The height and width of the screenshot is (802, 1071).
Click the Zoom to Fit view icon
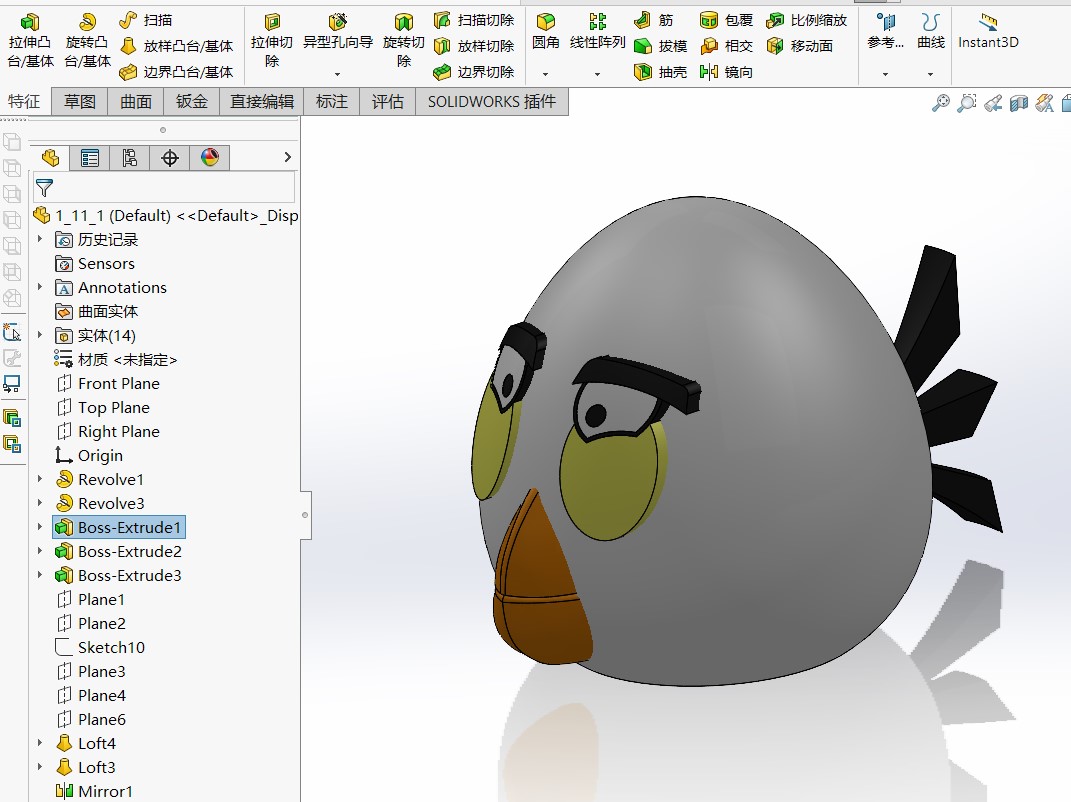(x=941, y=103)
